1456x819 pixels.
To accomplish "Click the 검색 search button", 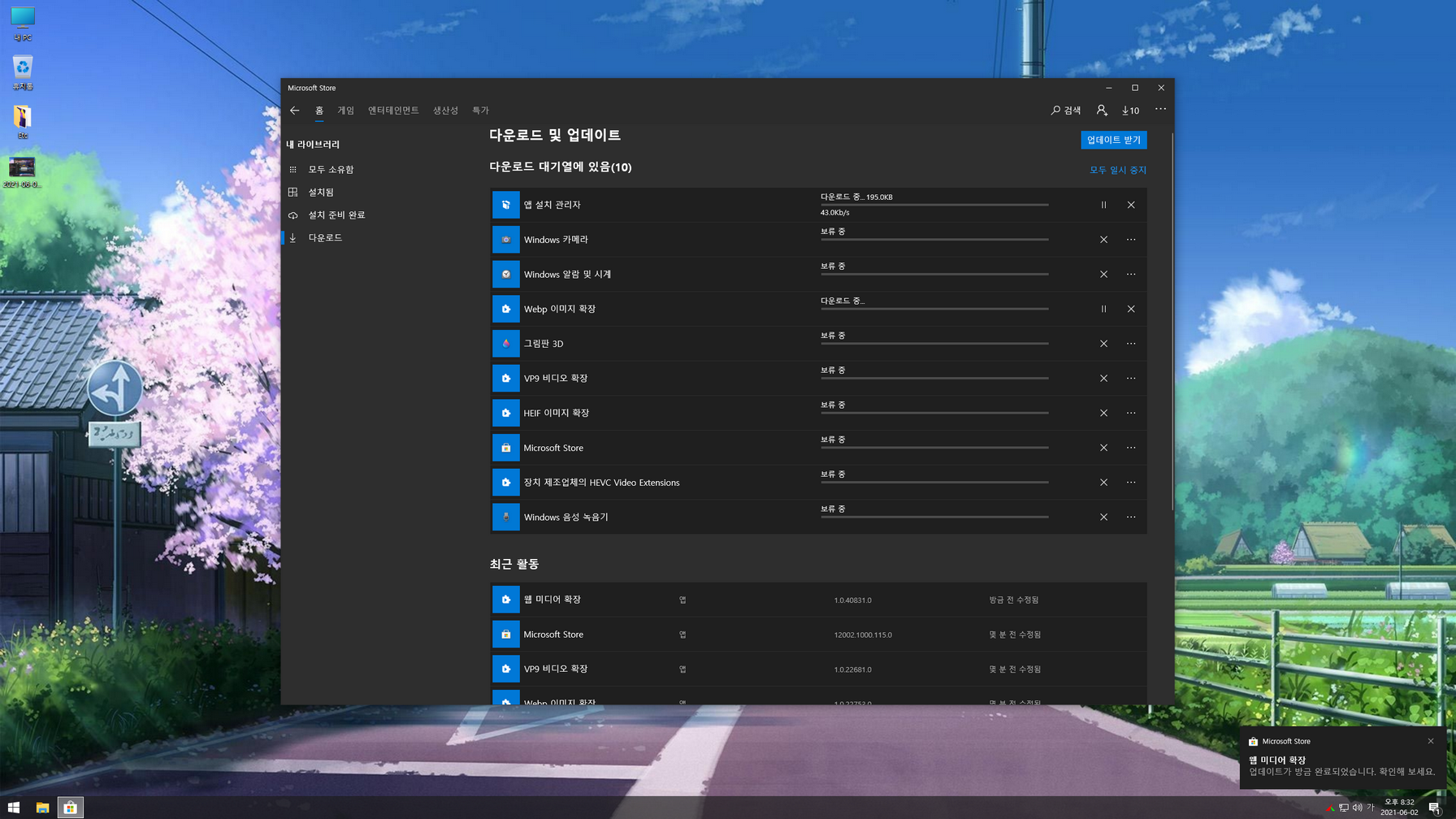I will 1066,110.
